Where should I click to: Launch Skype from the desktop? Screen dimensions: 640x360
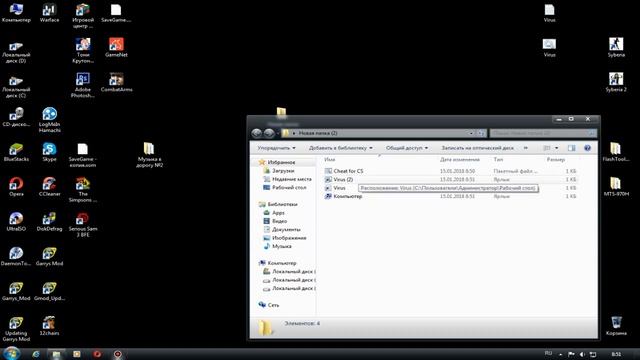[49, 152]
